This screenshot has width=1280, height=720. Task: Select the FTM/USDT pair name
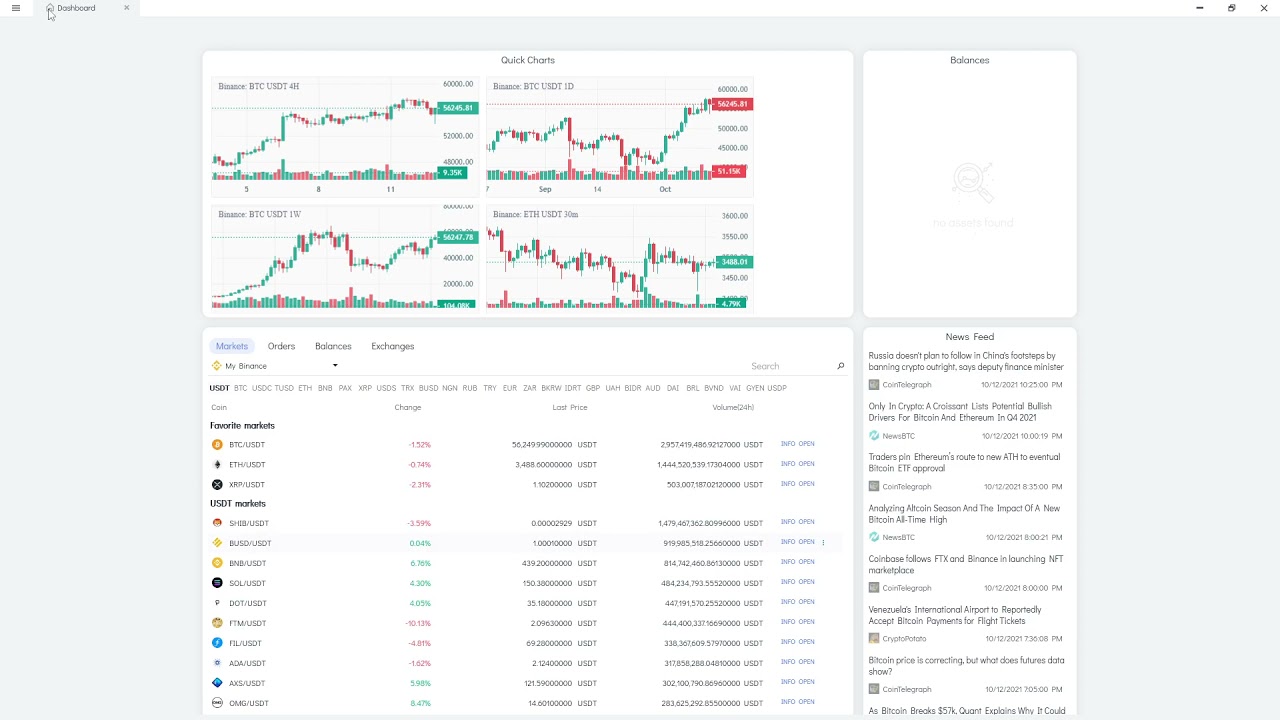[248, 623]
